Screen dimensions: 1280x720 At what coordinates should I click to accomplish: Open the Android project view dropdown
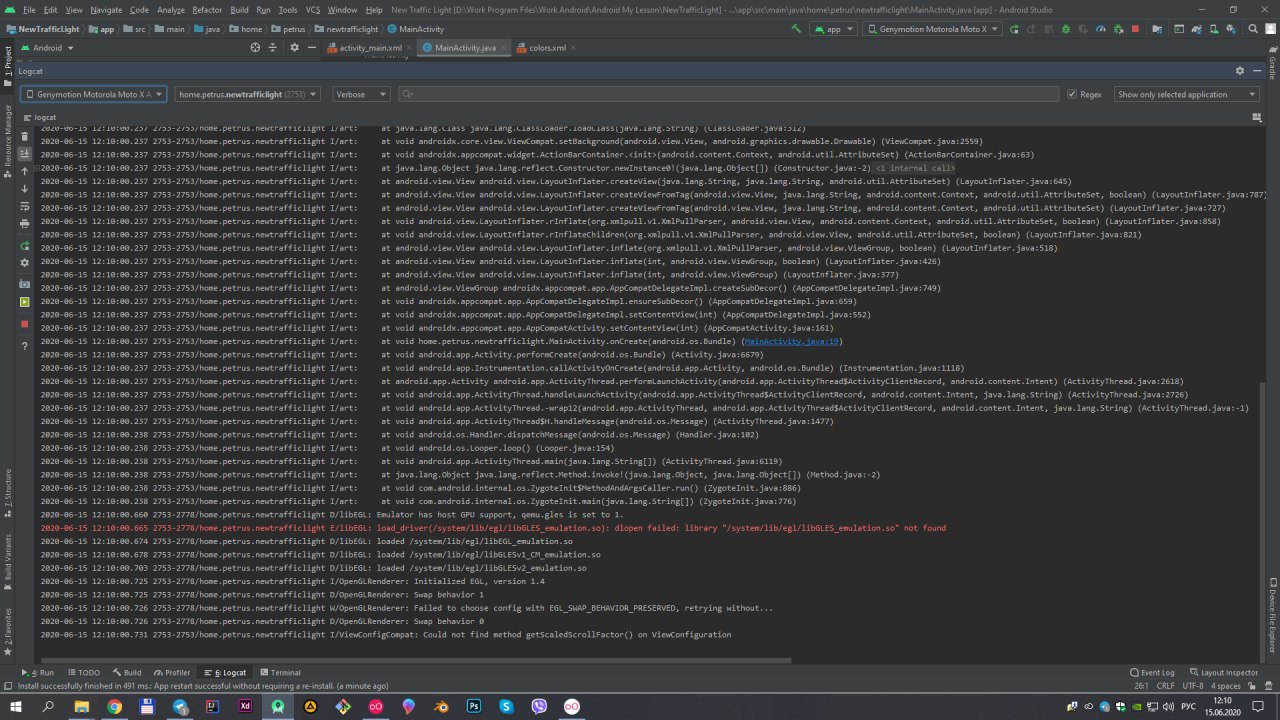[x=47, y=47]
